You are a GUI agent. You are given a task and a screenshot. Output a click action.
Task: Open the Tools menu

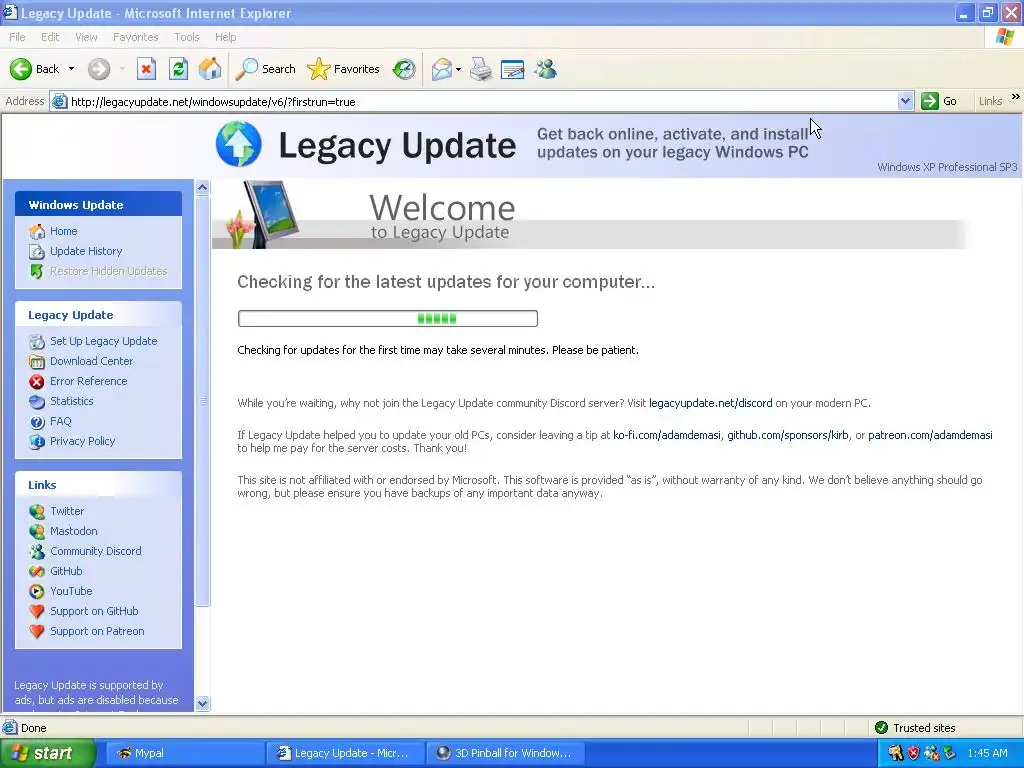coord(186,37)
